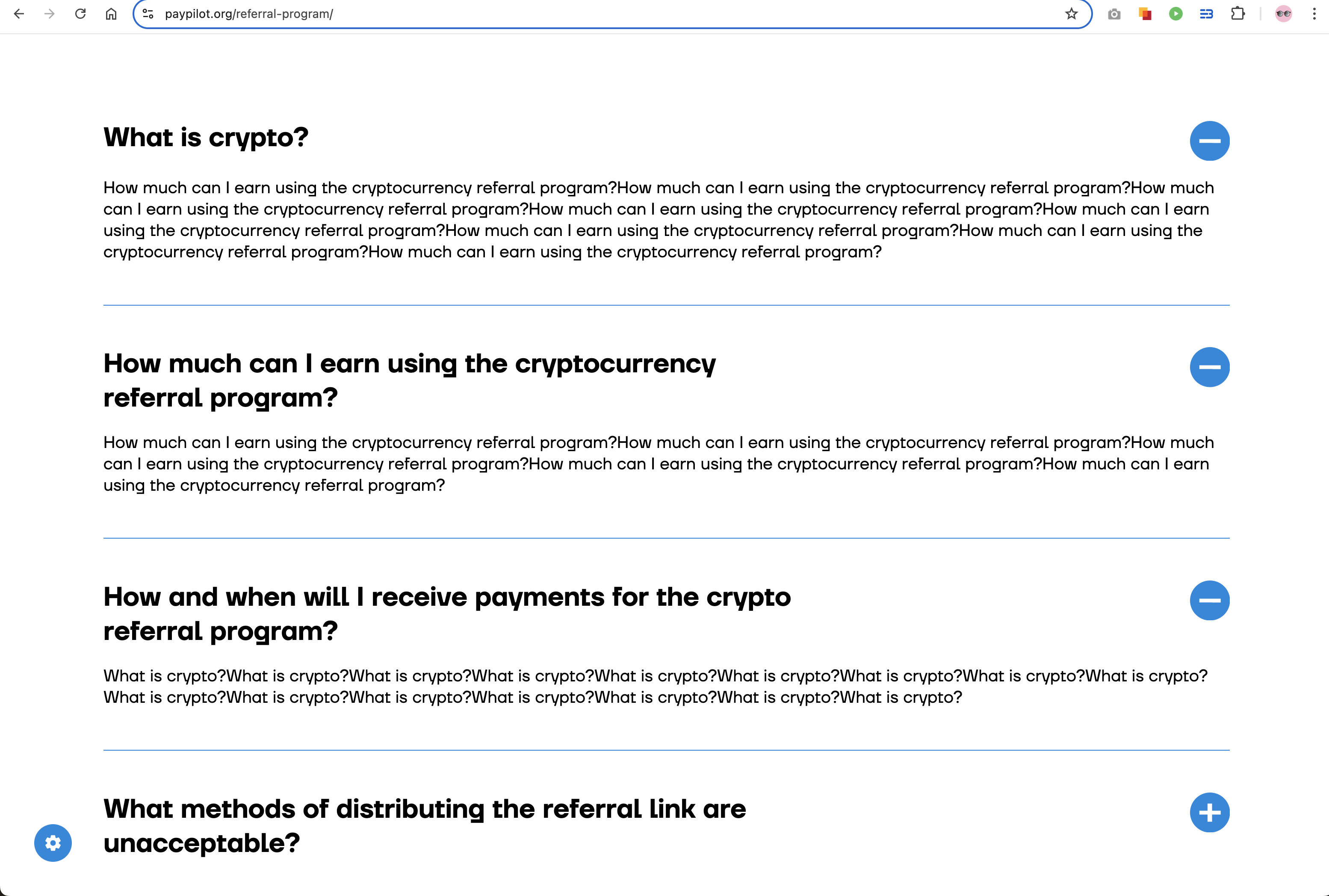Expand 'What methods of distributing' with plus
The height and width of the screenshot is (896, 1329).
tap(1210, 812)
